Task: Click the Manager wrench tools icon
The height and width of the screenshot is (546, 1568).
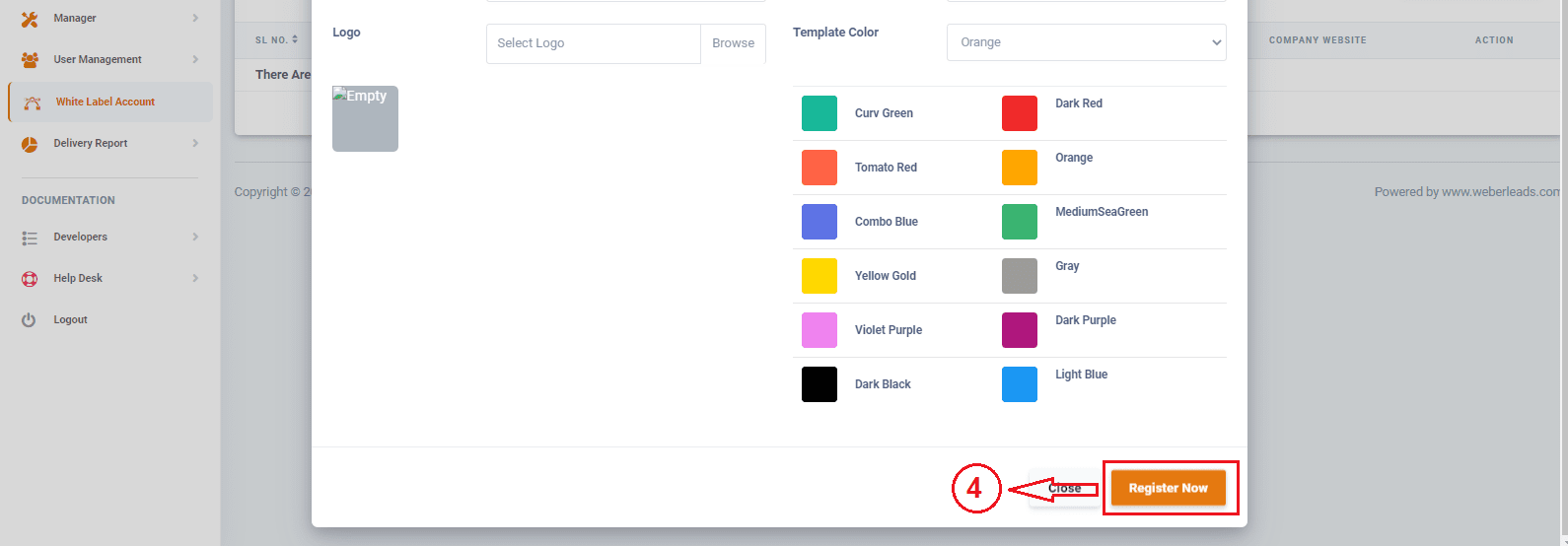Action: click(30, 19)
